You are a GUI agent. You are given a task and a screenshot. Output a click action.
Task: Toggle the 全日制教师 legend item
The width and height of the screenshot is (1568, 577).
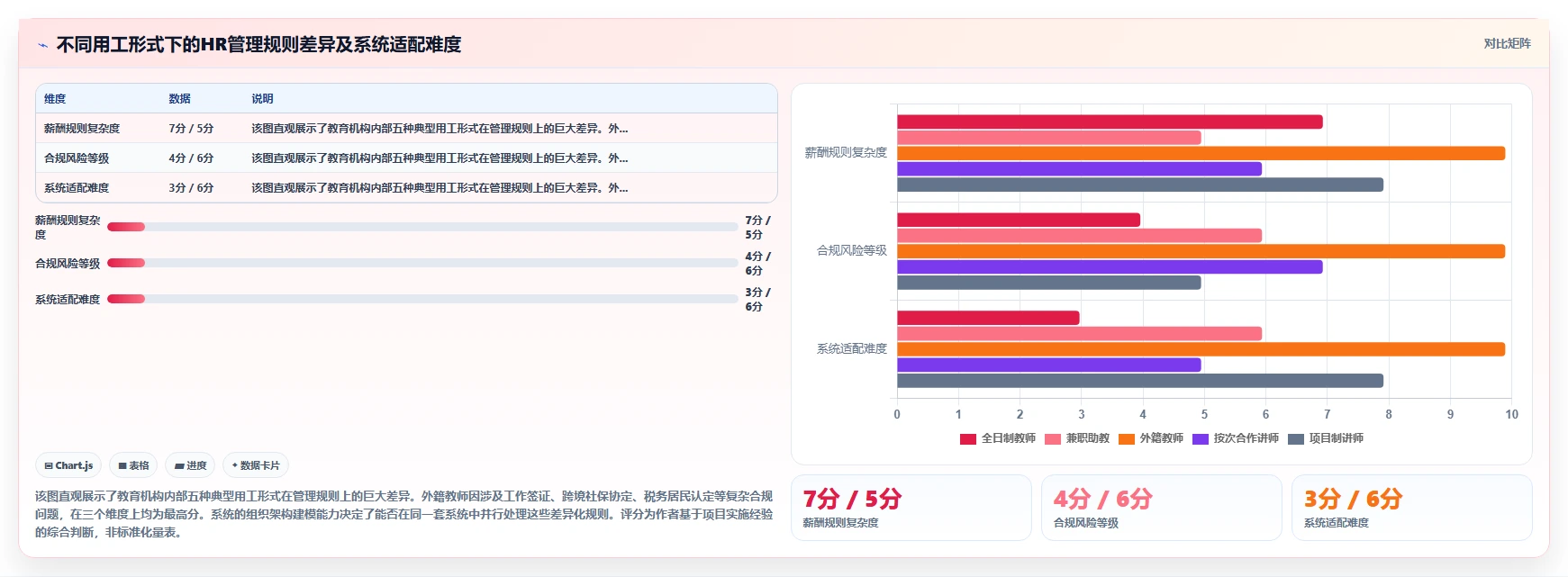coord(998,438)
